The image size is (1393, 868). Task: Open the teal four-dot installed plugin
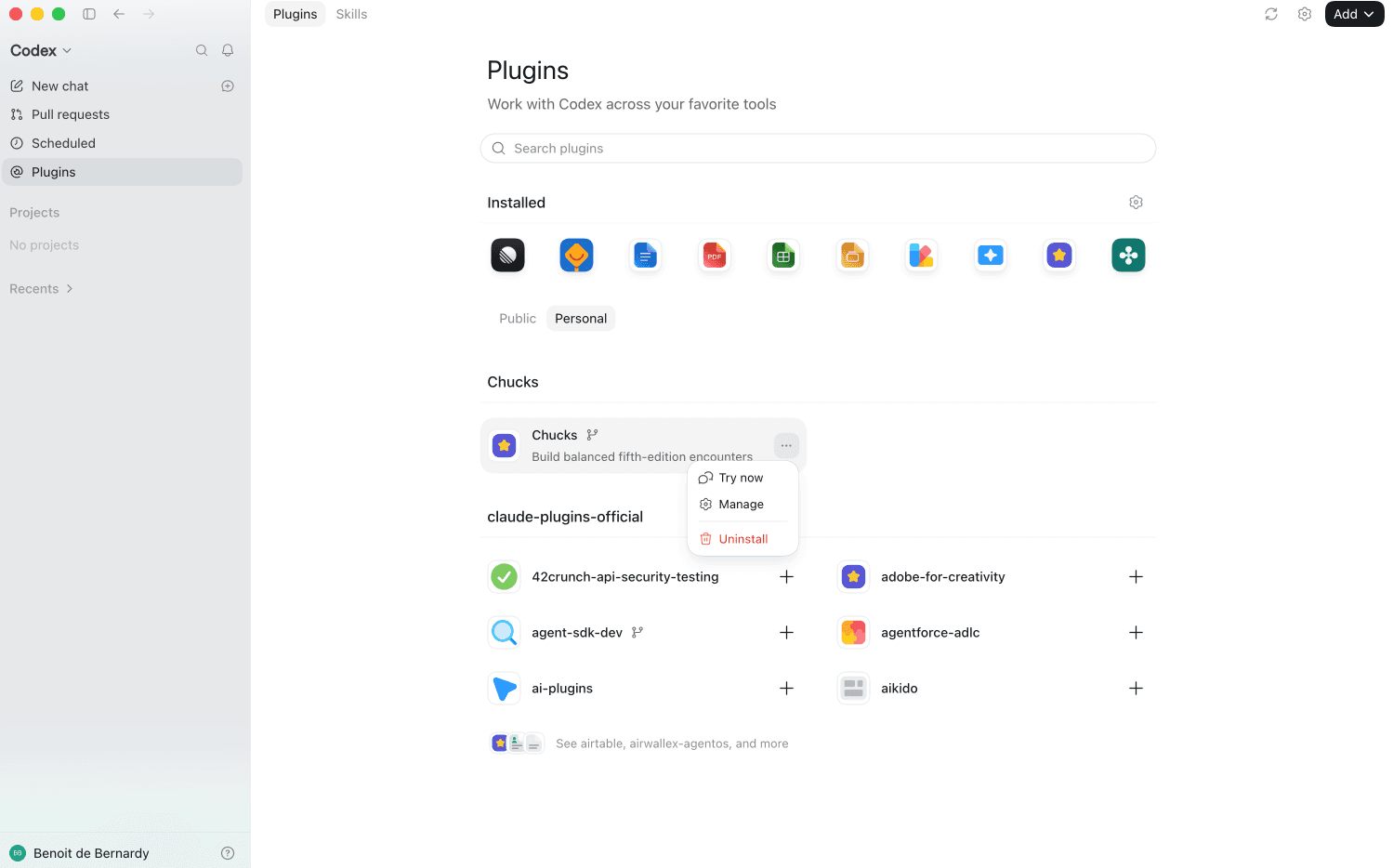[1128, 256]
